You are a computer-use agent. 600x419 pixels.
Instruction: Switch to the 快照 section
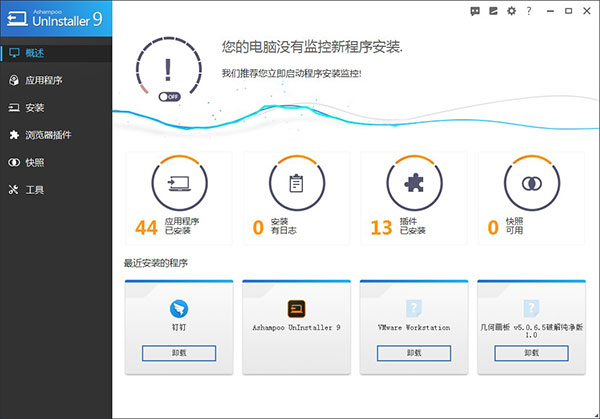click(56, 163)
